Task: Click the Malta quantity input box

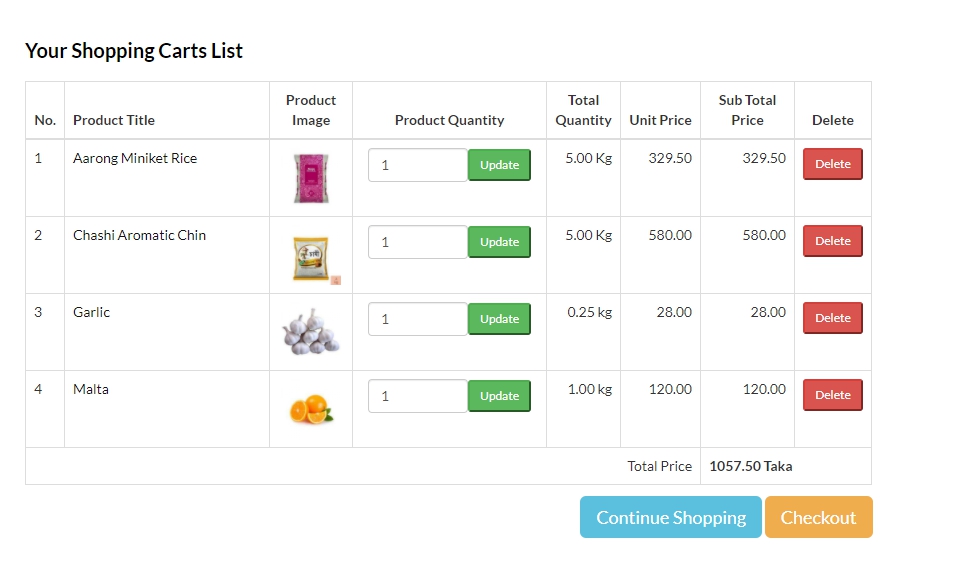Action: click(x=418, y=396)
